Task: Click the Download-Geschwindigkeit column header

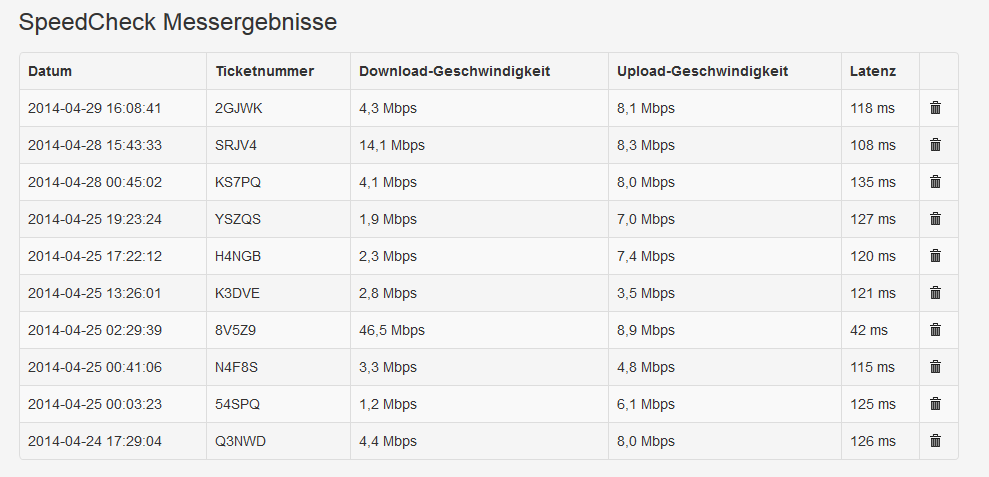Action: (x=454, y=71)
